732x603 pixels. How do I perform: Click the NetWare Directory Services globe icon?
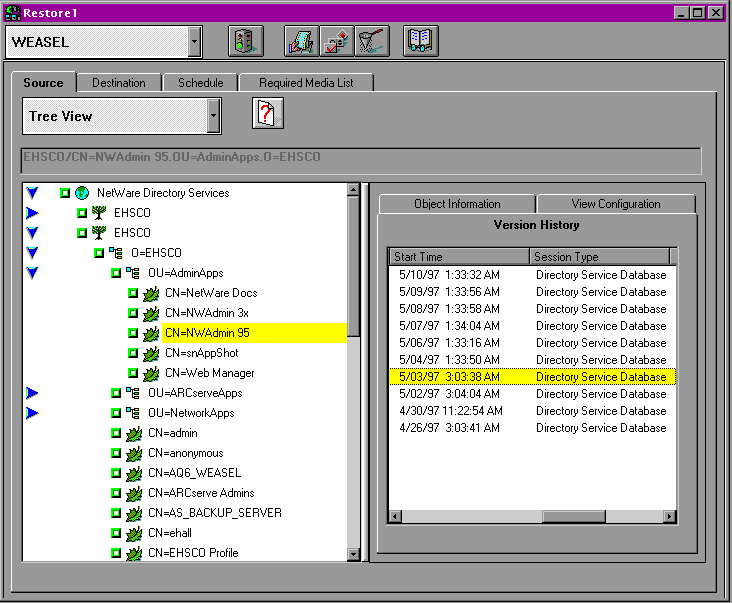point(82,193)
